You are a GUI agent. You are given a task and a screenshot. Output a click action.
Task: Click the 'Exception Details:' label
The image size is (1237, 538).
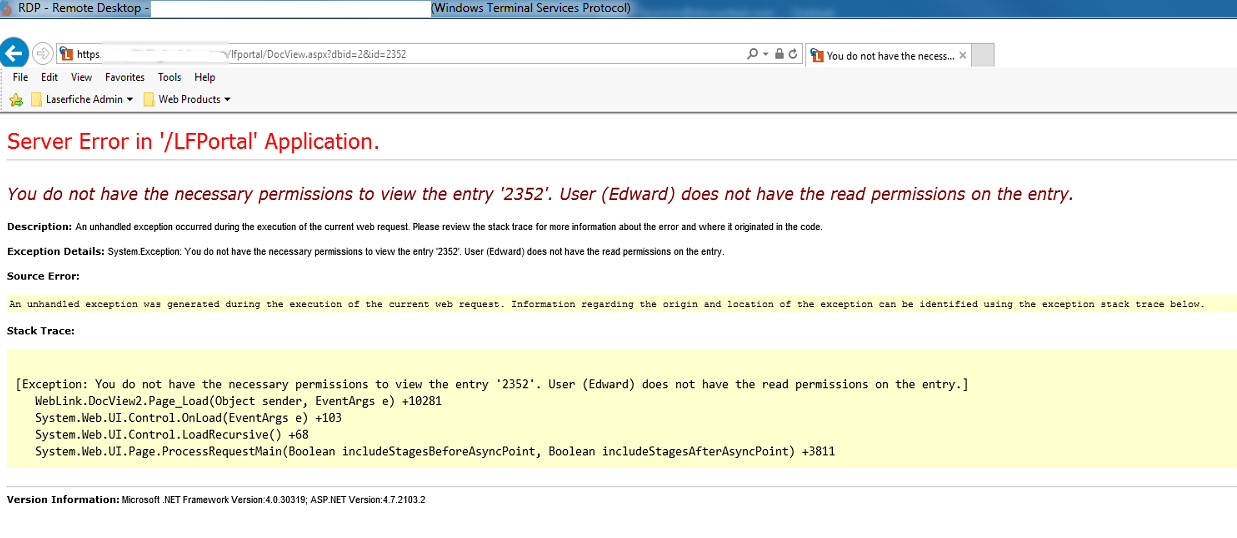[x=55, y=251]
